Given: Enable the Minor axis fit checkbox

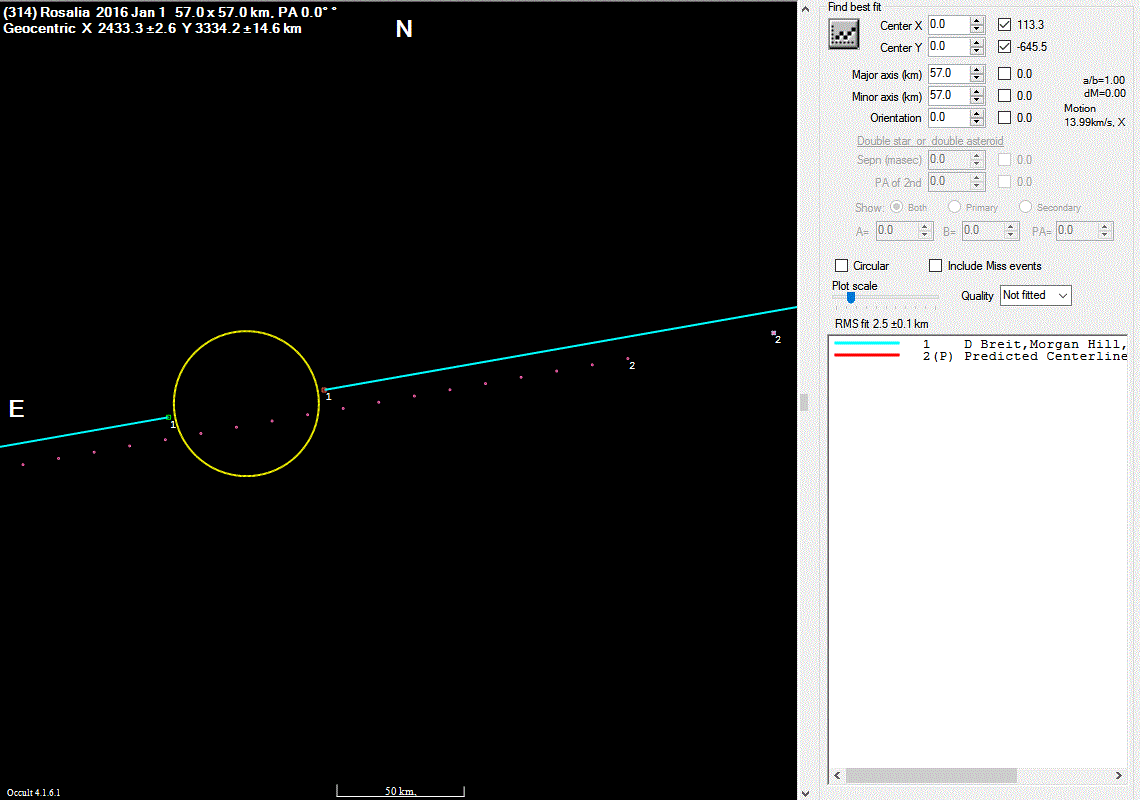Looking at the screenshot, I should pos(1005,96).
